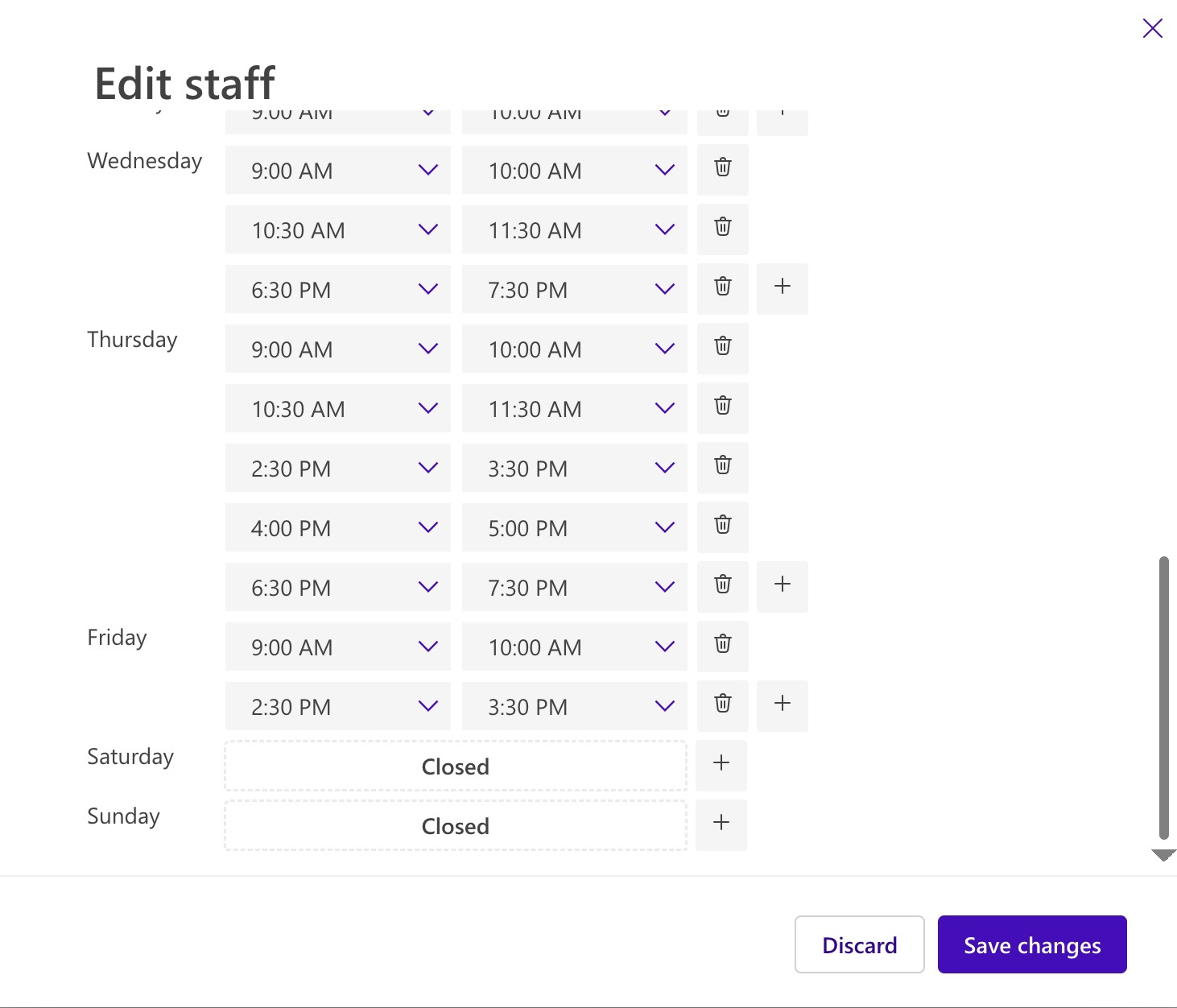The height and width of the screenshot is (1008, 1177).
Task: Open Wednesday 6:30 PM start time dropdown
Action: point(338,289)
